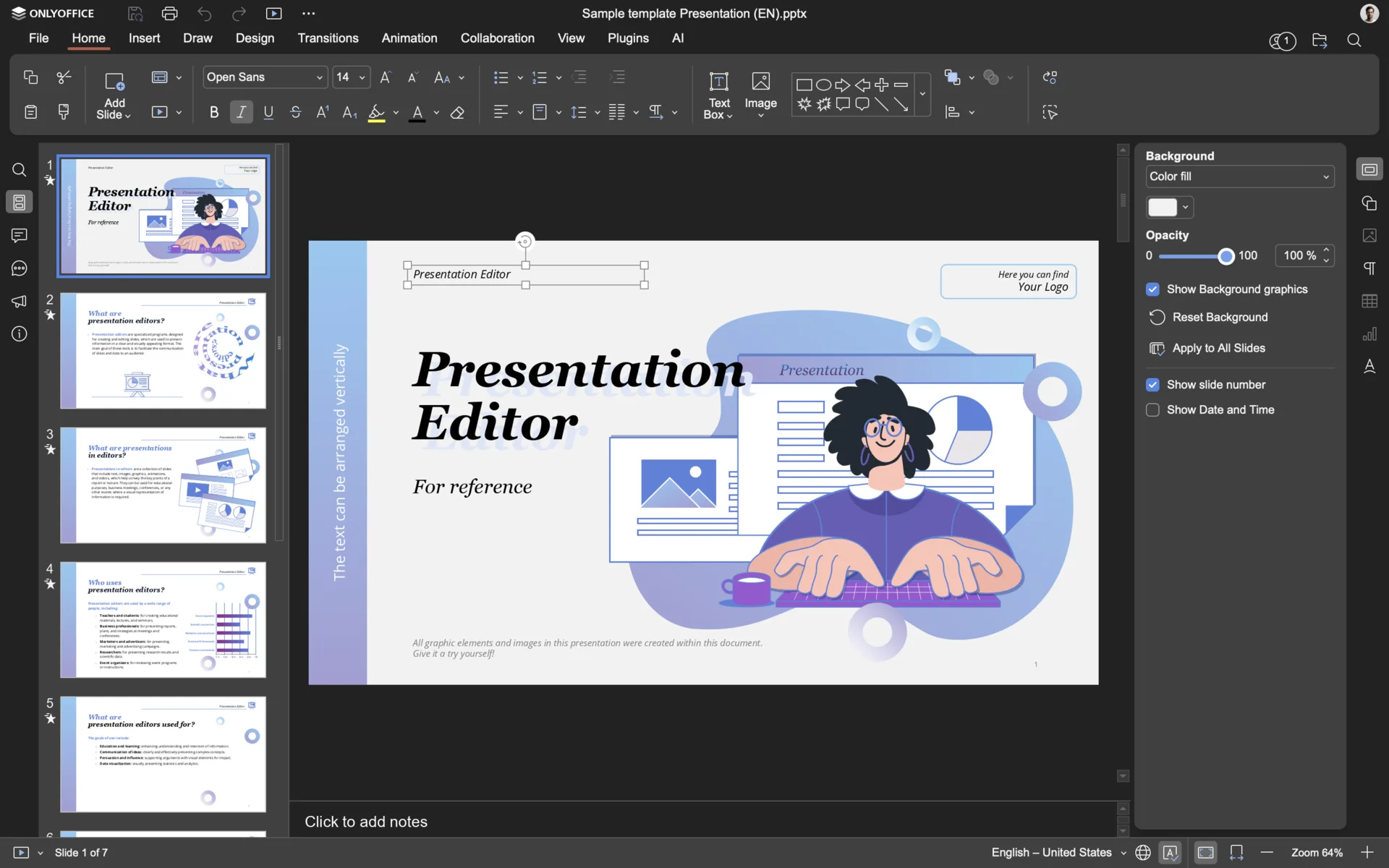Click the Opacity slider handle
1389x868 pixels.
tap(1226, 256)
